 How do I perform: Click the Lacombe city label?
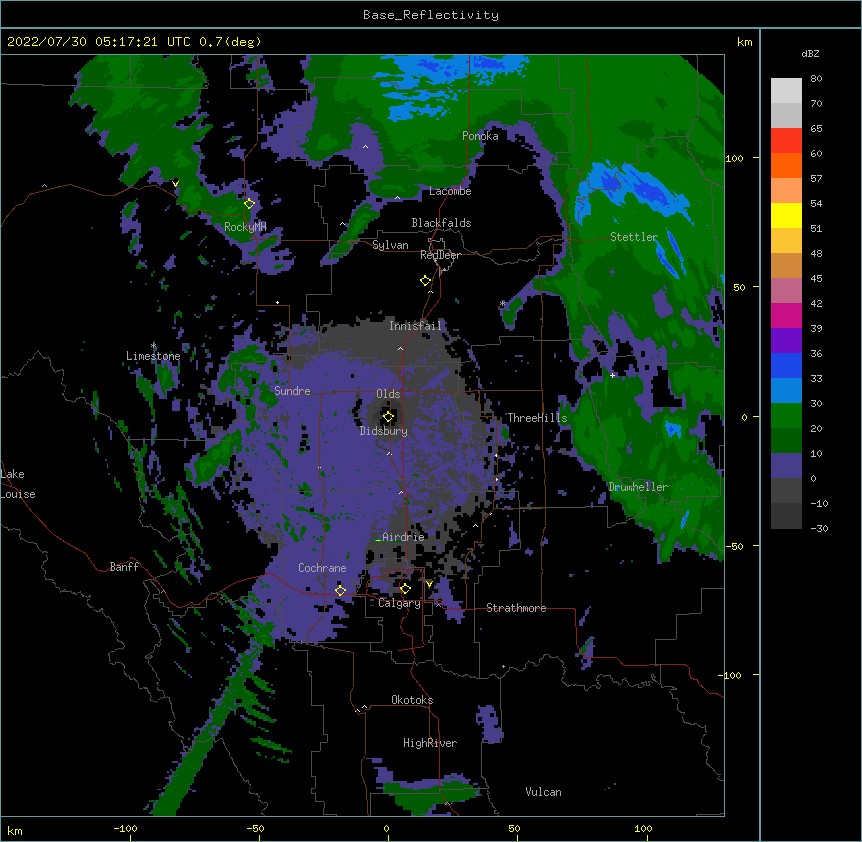tap(450, 191)
